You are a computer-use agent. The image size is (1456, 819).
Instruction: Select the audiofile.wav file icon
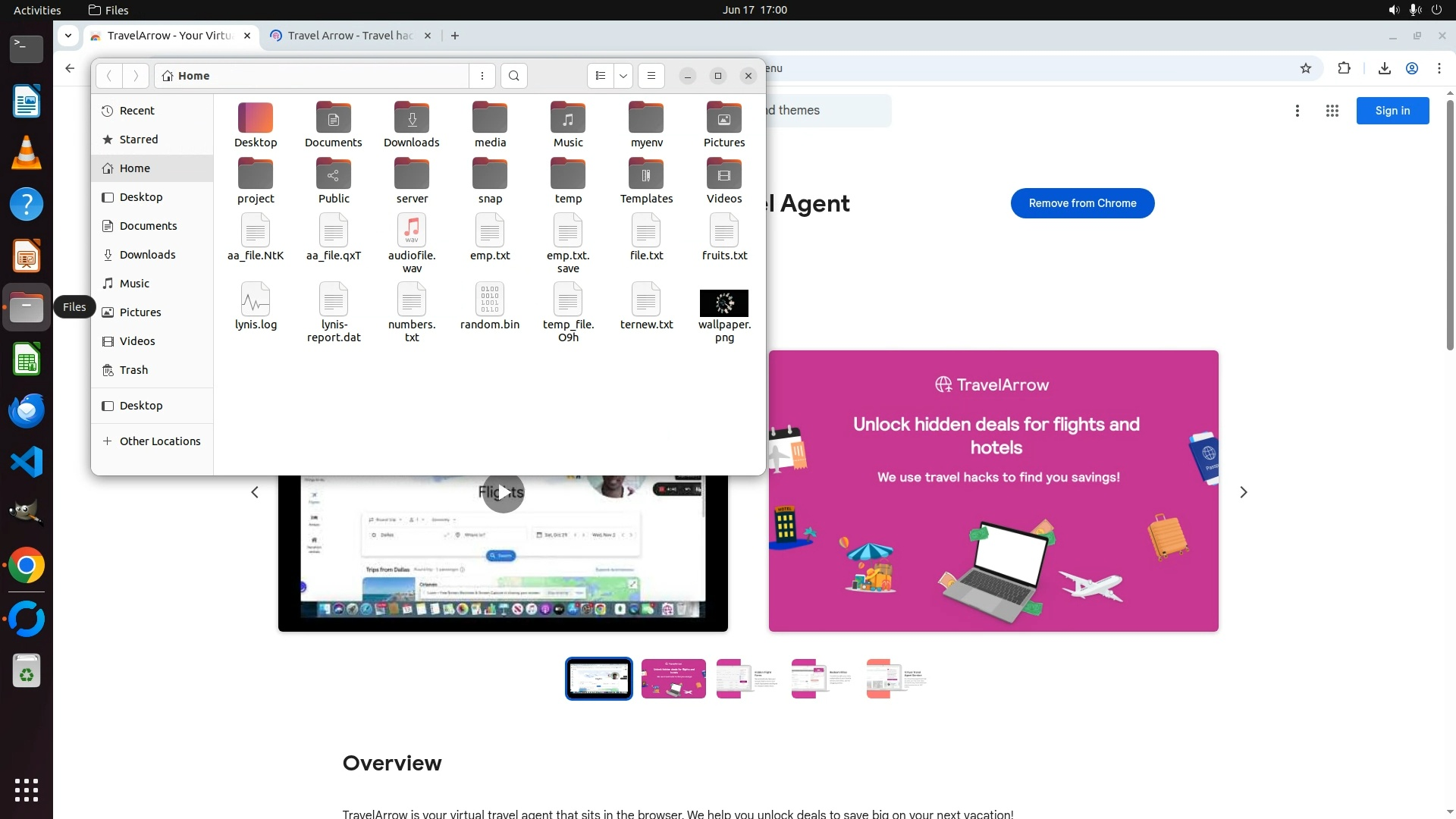[x=412, y=231]
